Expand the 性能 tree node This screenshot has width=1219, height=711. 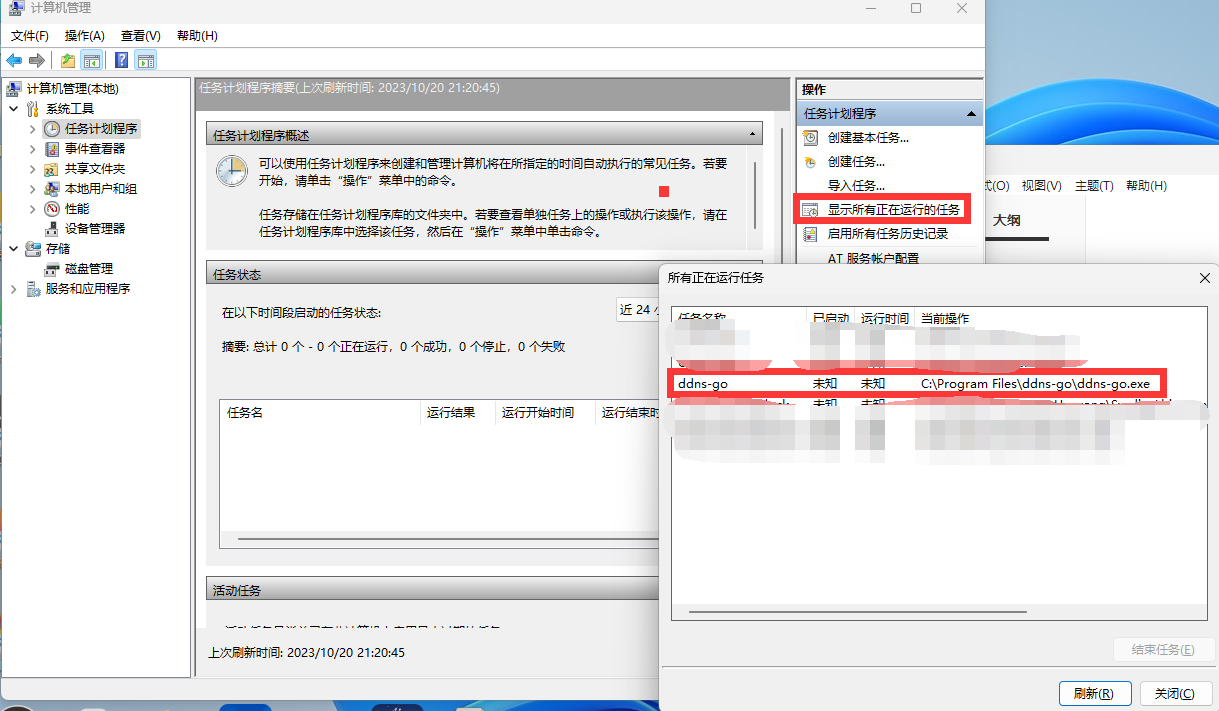[x=33, y=209]
